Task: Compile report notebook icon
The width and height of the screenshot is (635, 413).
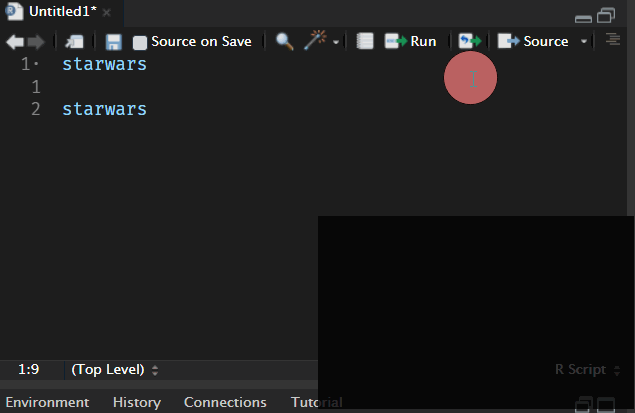Action: 364,41
